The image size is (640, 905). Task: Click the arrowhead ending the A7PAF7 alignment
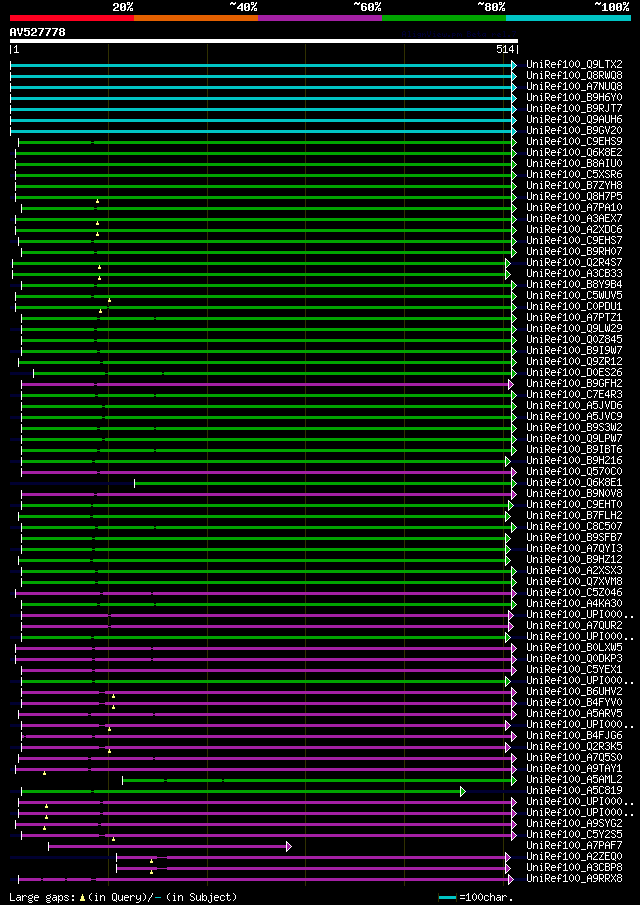pos(289,846)
